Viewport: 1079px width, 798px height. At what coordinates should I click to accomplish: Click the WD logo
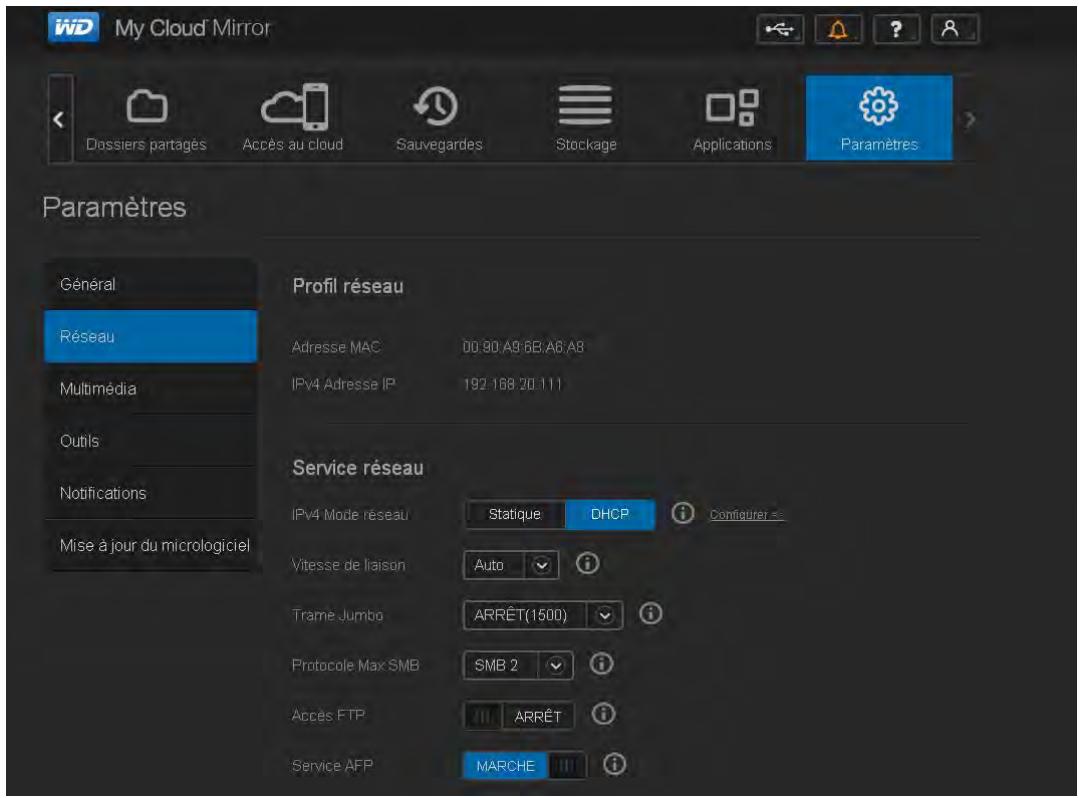click(x=74, y=28)
